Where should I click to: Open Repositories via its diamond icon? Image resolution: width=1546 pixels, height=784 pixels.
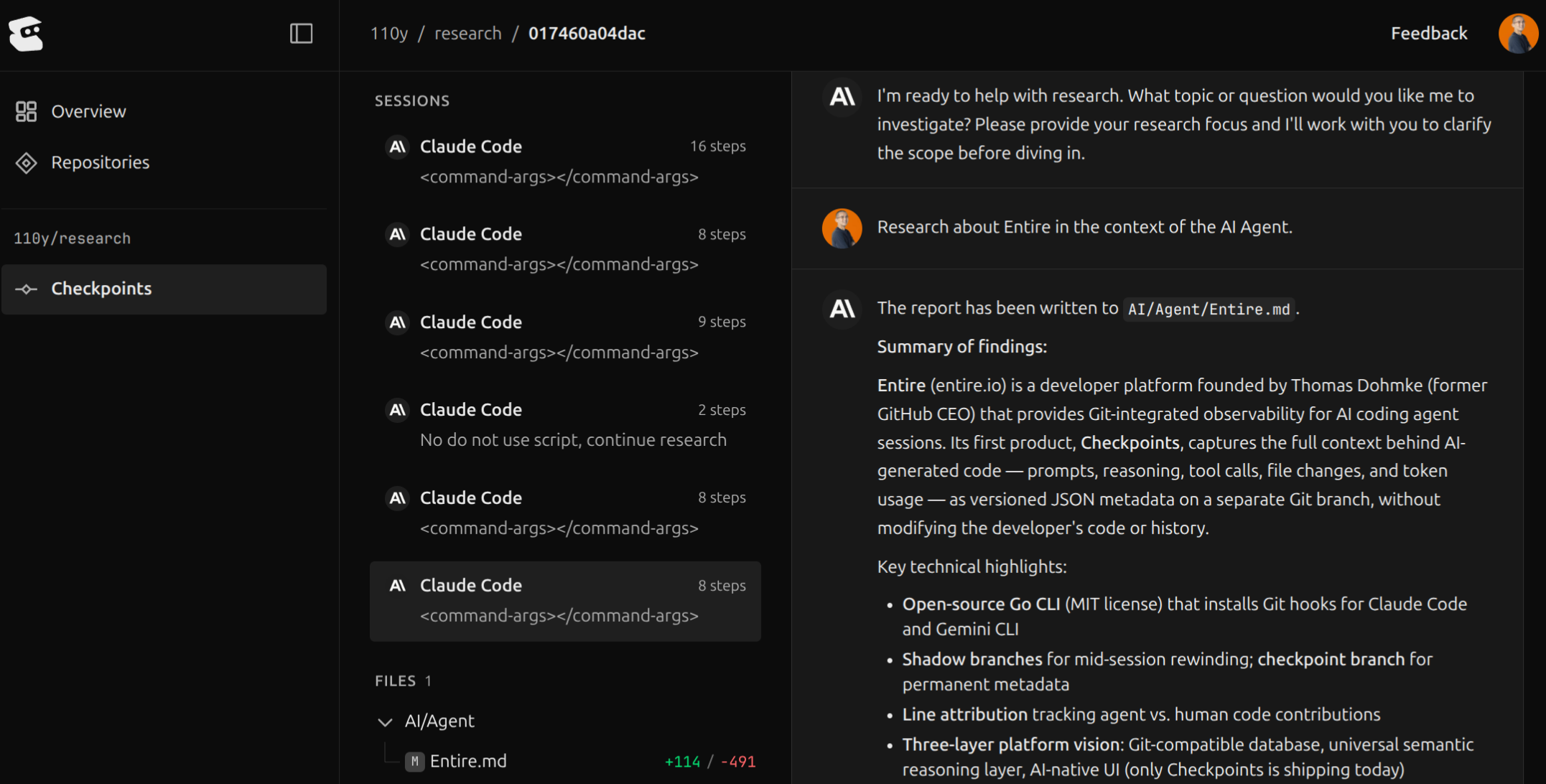pos(26,163)
